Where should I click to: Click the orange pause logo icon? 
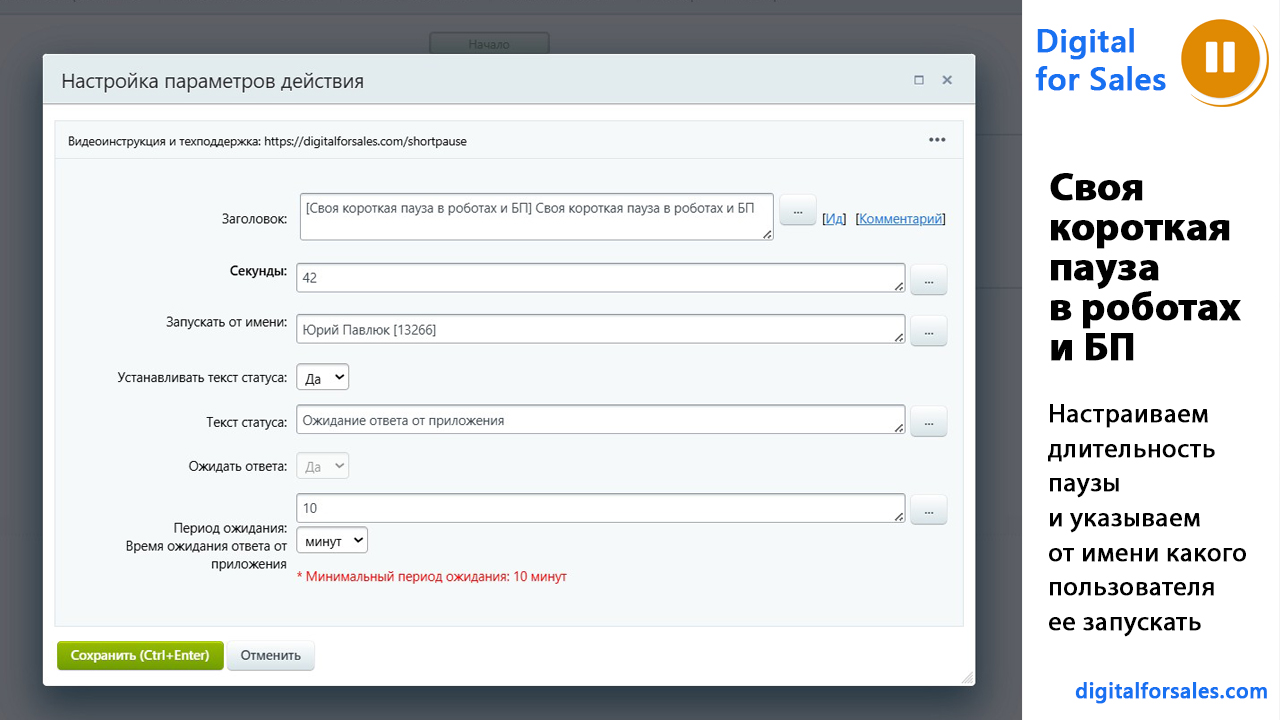pos(1220,58)
